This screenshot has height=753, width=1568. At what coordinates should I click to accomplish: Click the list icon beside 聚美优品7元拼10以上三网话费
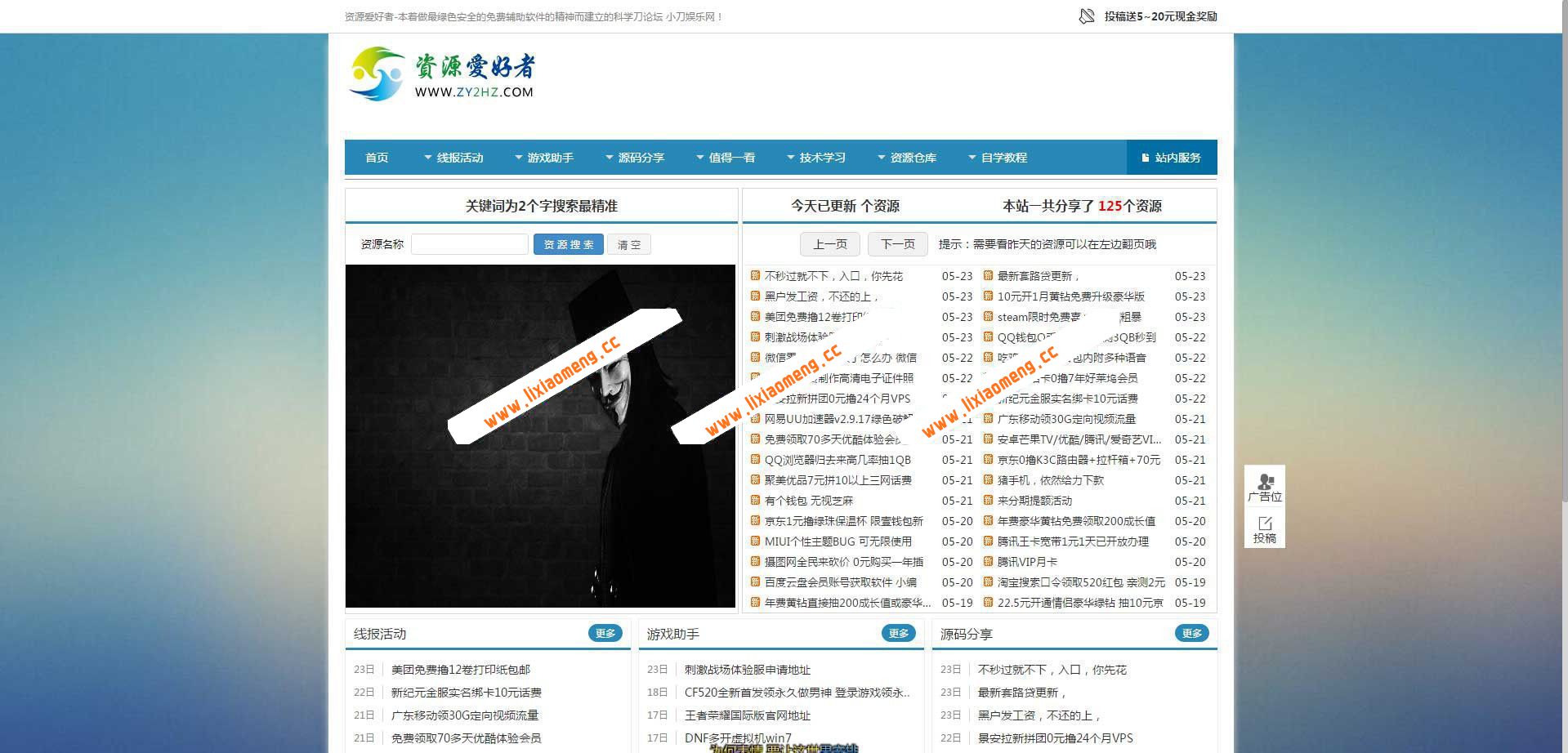tap(755, 479)
